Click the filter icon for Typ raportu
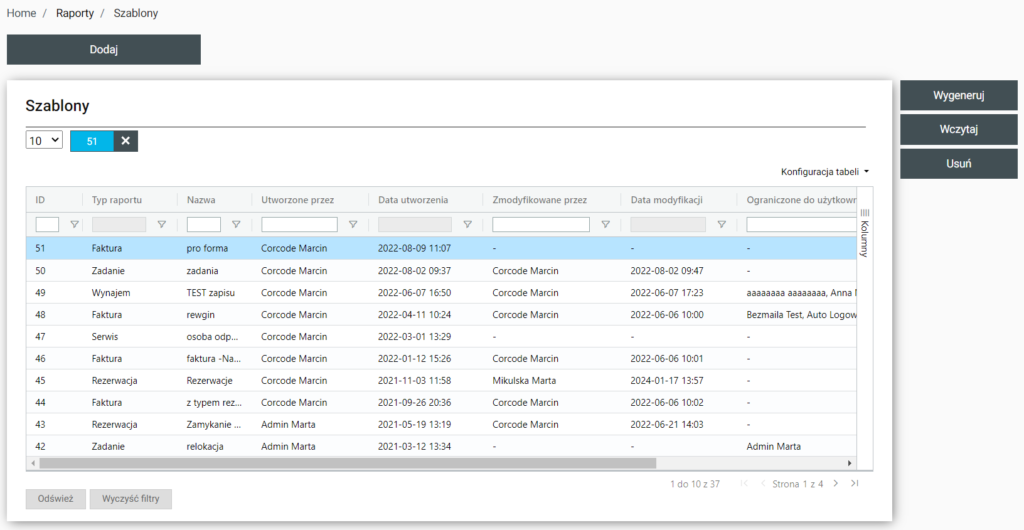1024x530 pixels. (161, 225)
